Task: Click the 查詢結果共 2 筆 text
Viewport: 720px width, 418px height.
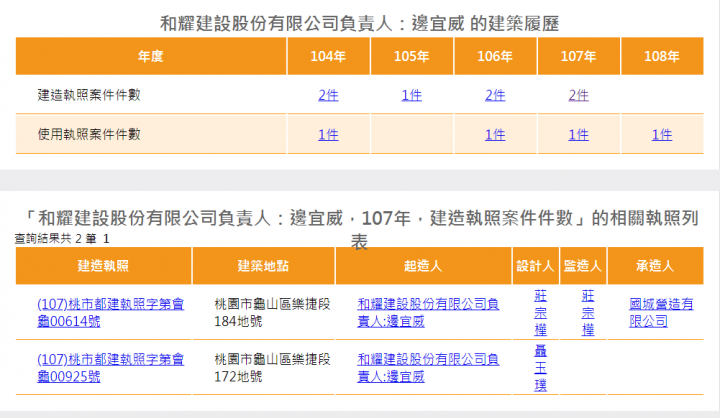Action: pyautogui.click(x=56, y=239)
